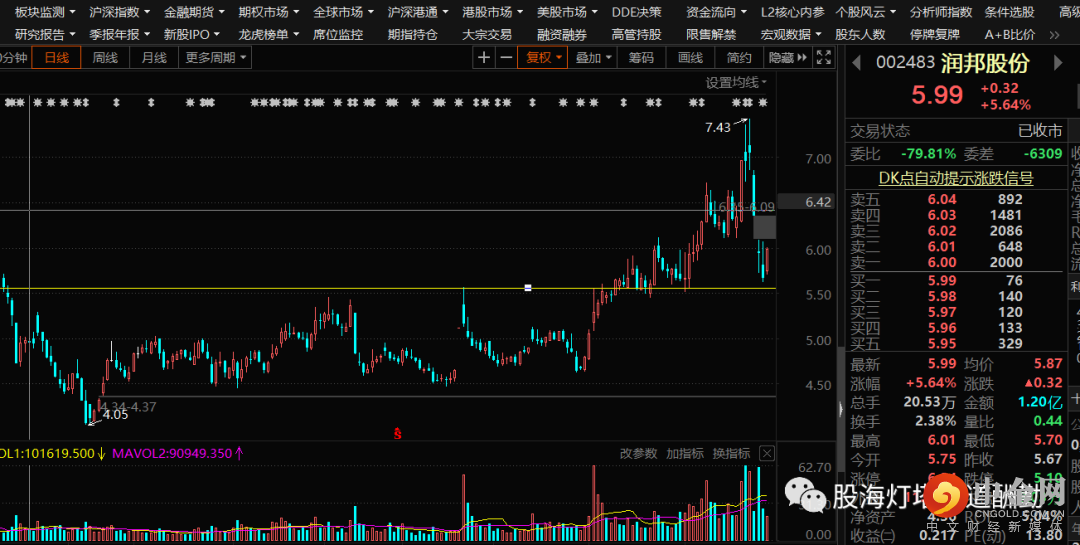Image resolution: width=1080 pixels, height=545 pixels.
Task: Open the 大宗交易 menu item
Action: point(487,34)
